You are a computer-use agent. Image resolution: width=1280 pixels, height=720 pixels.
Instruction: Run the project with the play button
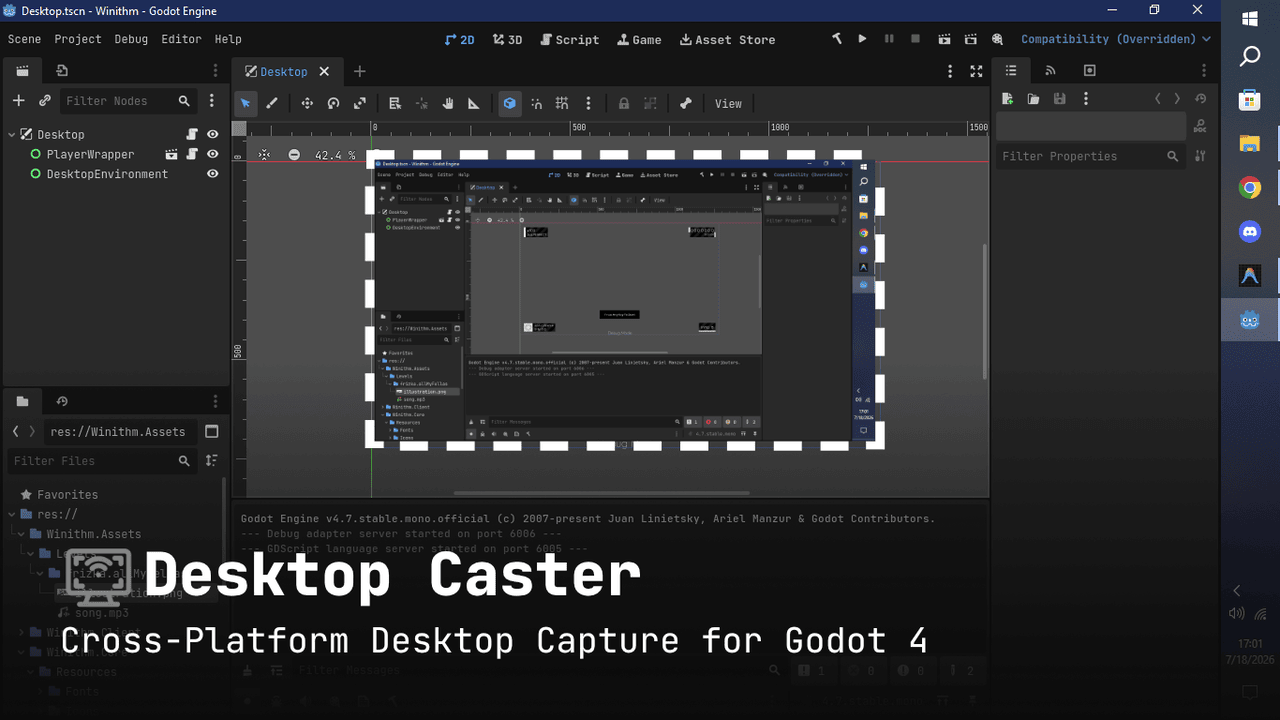point(863,39)
